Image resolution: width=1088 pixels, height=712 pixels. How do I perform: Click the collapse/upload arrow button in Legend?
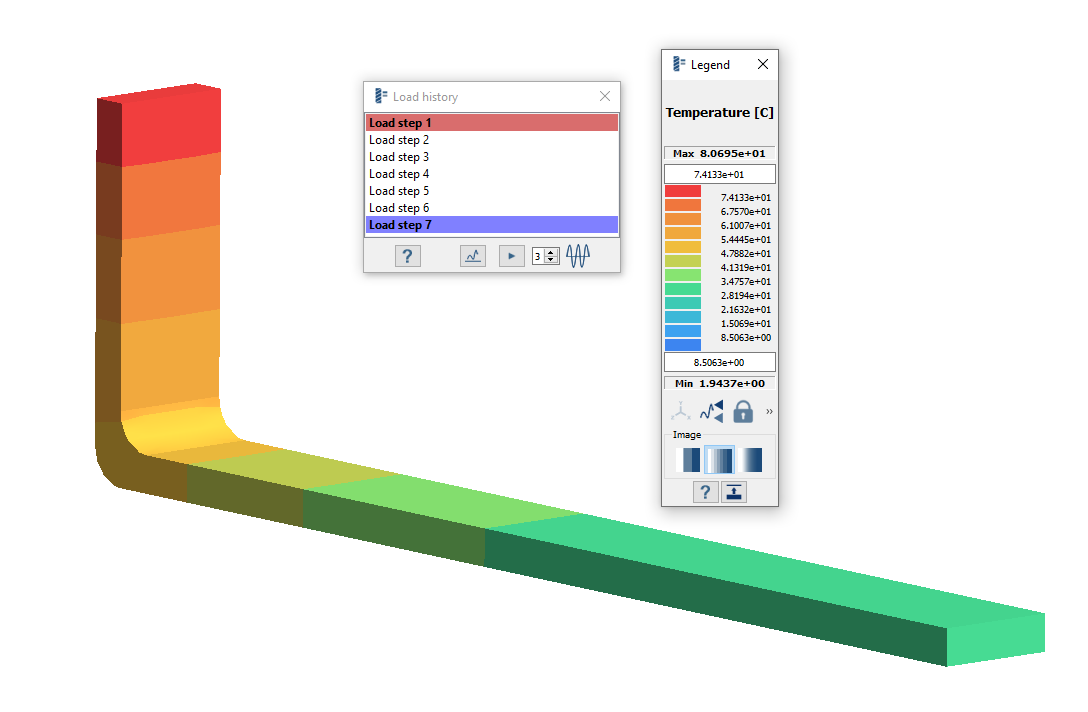(734, 491)
